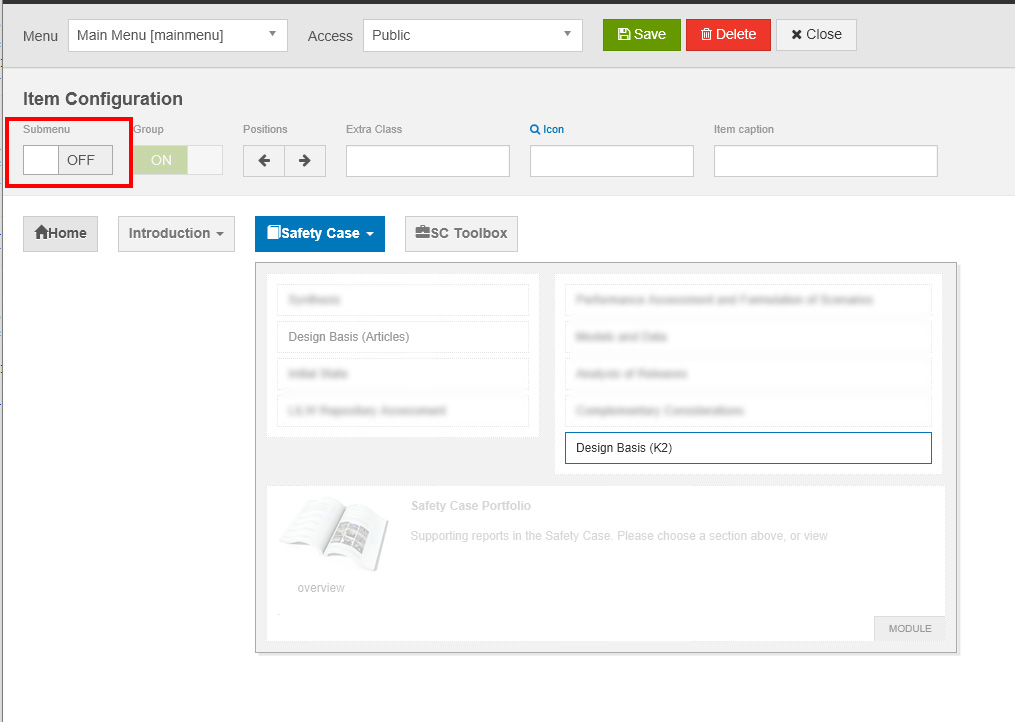Click the overview book thumbnail
This screenshot has height=722, width=1015.
(334, 534)
